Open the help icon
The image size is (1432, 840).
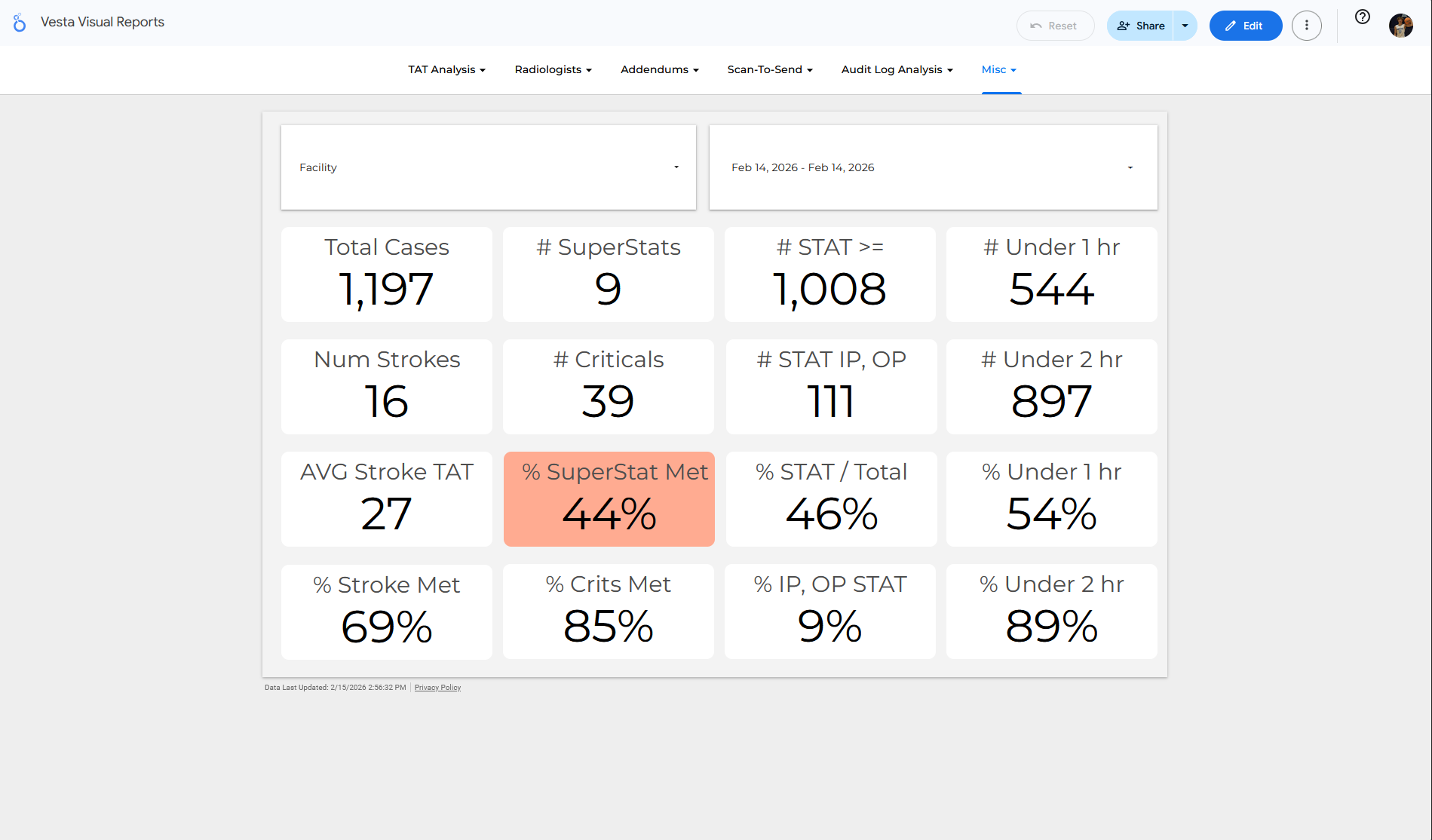pos(1362,17)
